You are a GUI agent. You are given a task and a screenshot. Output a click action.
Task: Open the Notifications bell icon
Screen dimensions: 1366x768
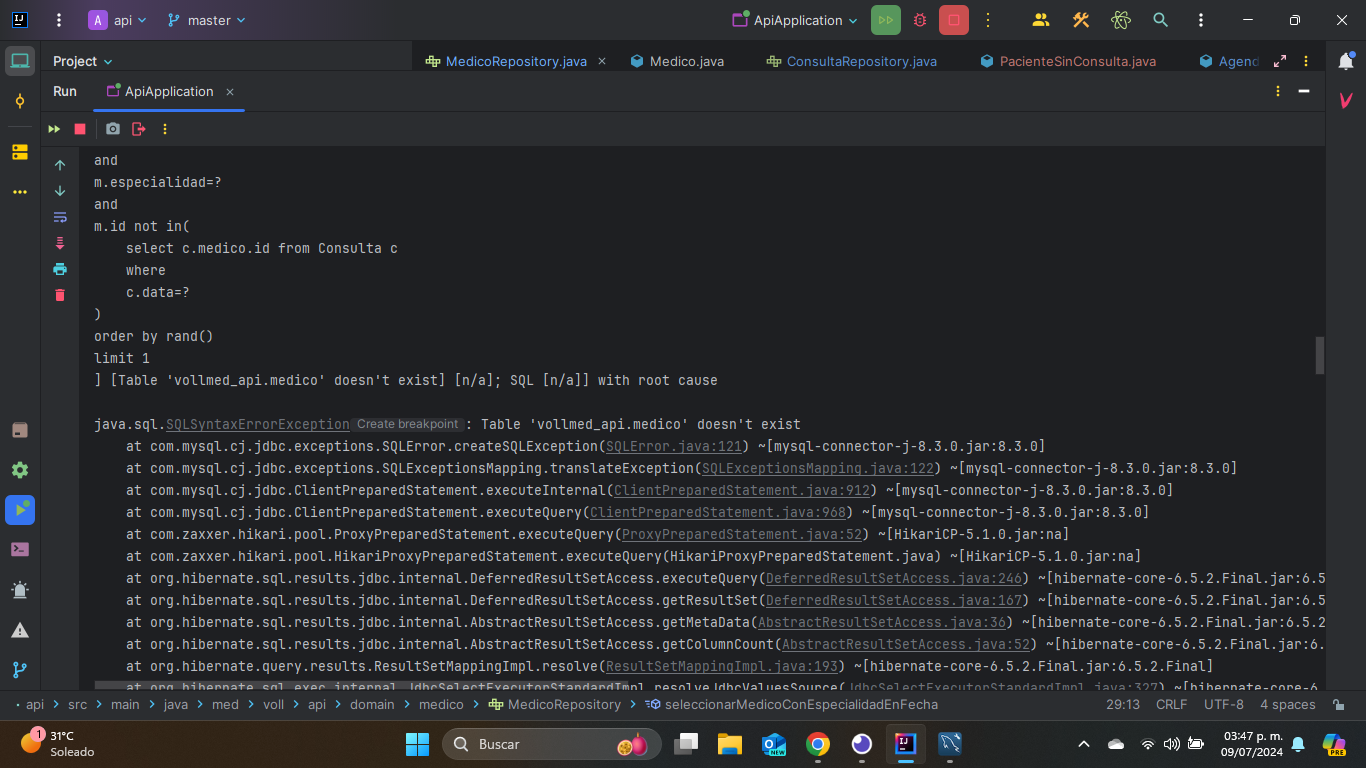pyautogui.click(x=1346, y=61)
